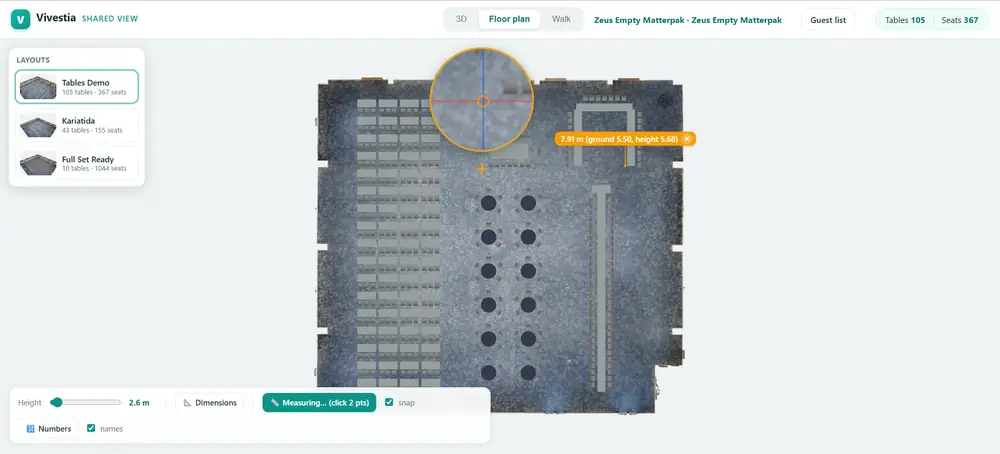Click the Dimensions button
Viewport: 1000px width, 454px height.
pyautogui.click(x=210, y=402)
